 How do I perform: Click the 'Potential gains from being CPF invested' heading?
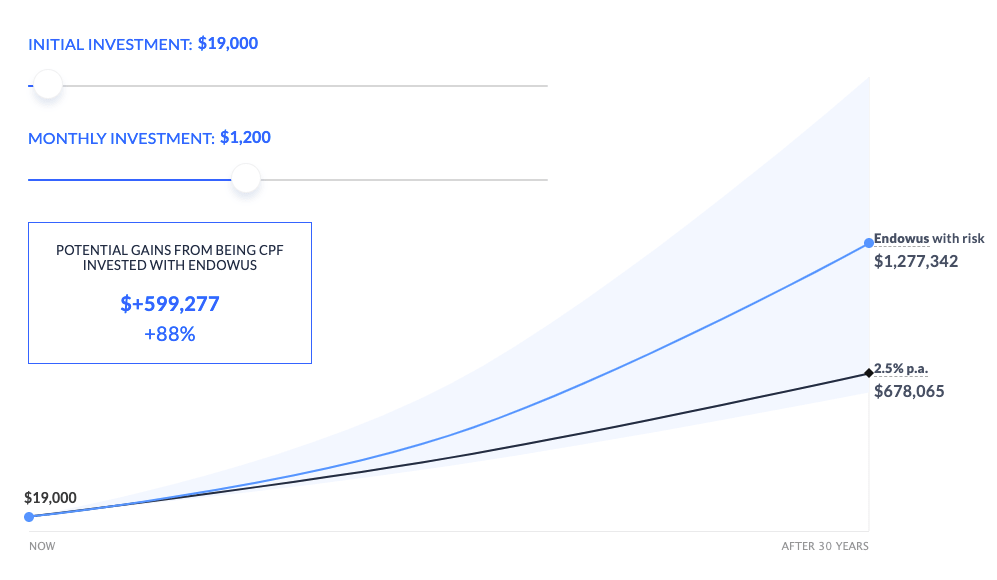pos(170,256)
